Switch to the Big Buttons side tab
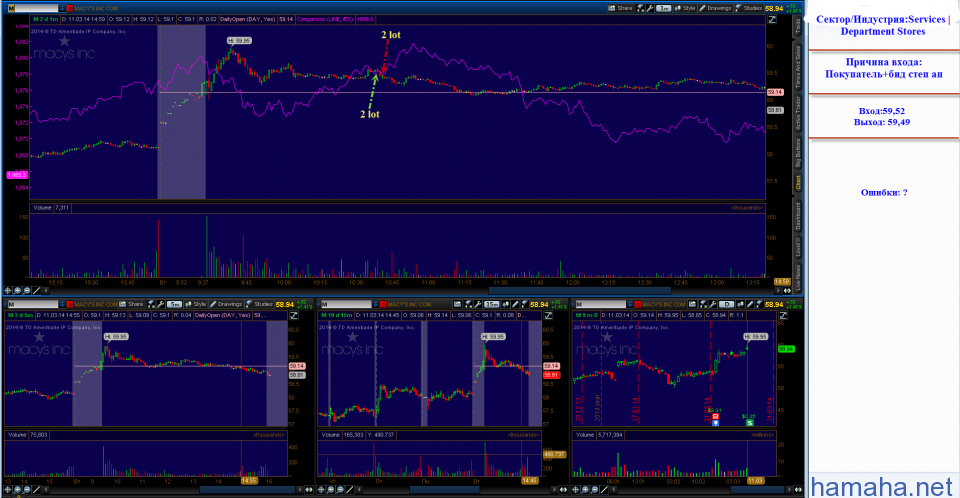Viewport: 960px width, 498px height. [798, 153]
